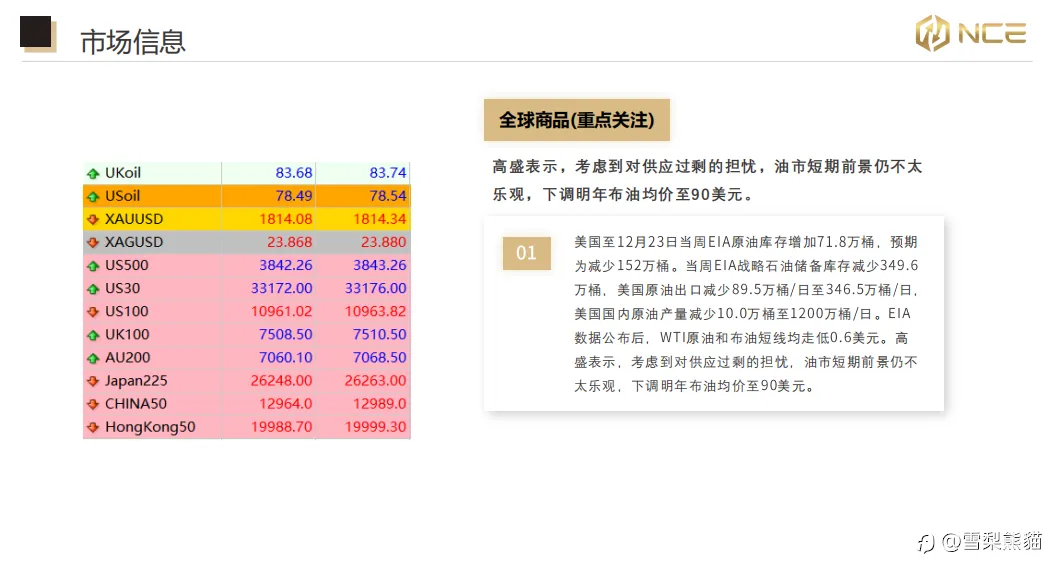
Task: Click the red down arrow beside XAGUSD
Action: click(x=93, y=242)
